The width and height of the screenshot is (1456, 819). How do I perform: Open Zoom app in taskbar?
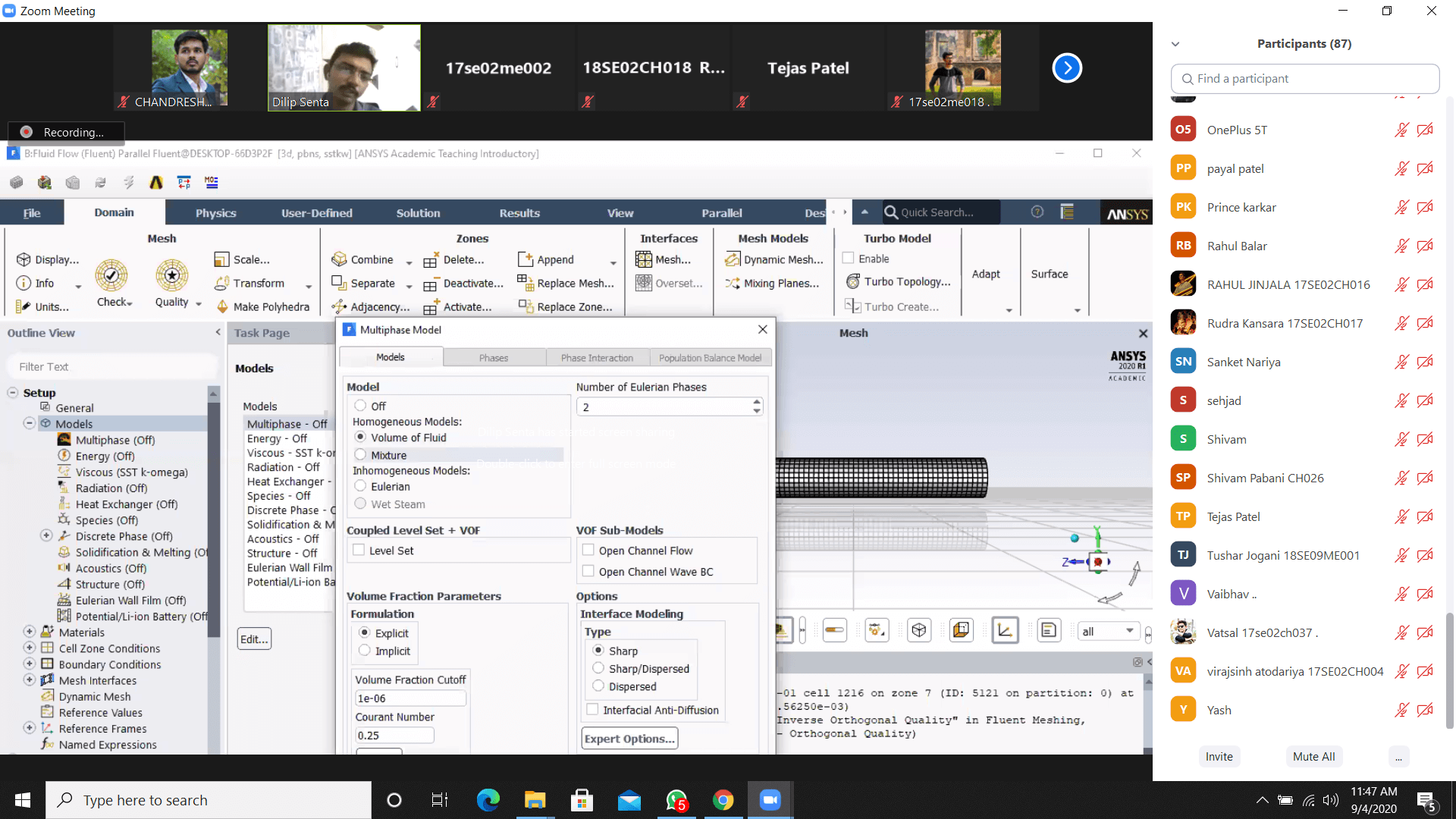point(770,800)
